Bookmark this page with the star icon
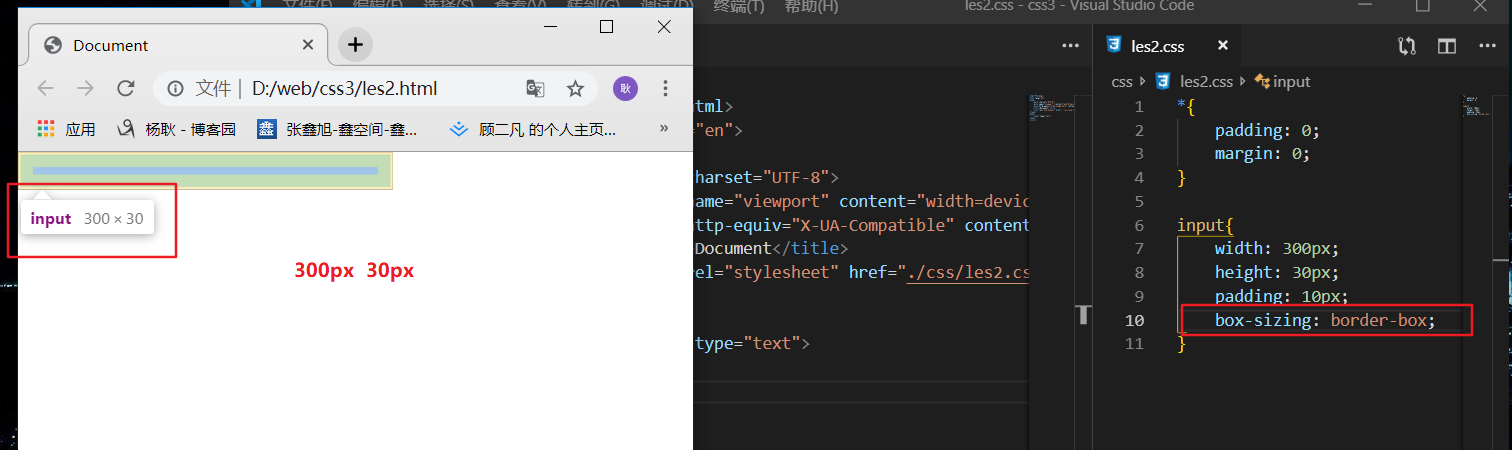The image size is (1512, 450). (575, 89)
